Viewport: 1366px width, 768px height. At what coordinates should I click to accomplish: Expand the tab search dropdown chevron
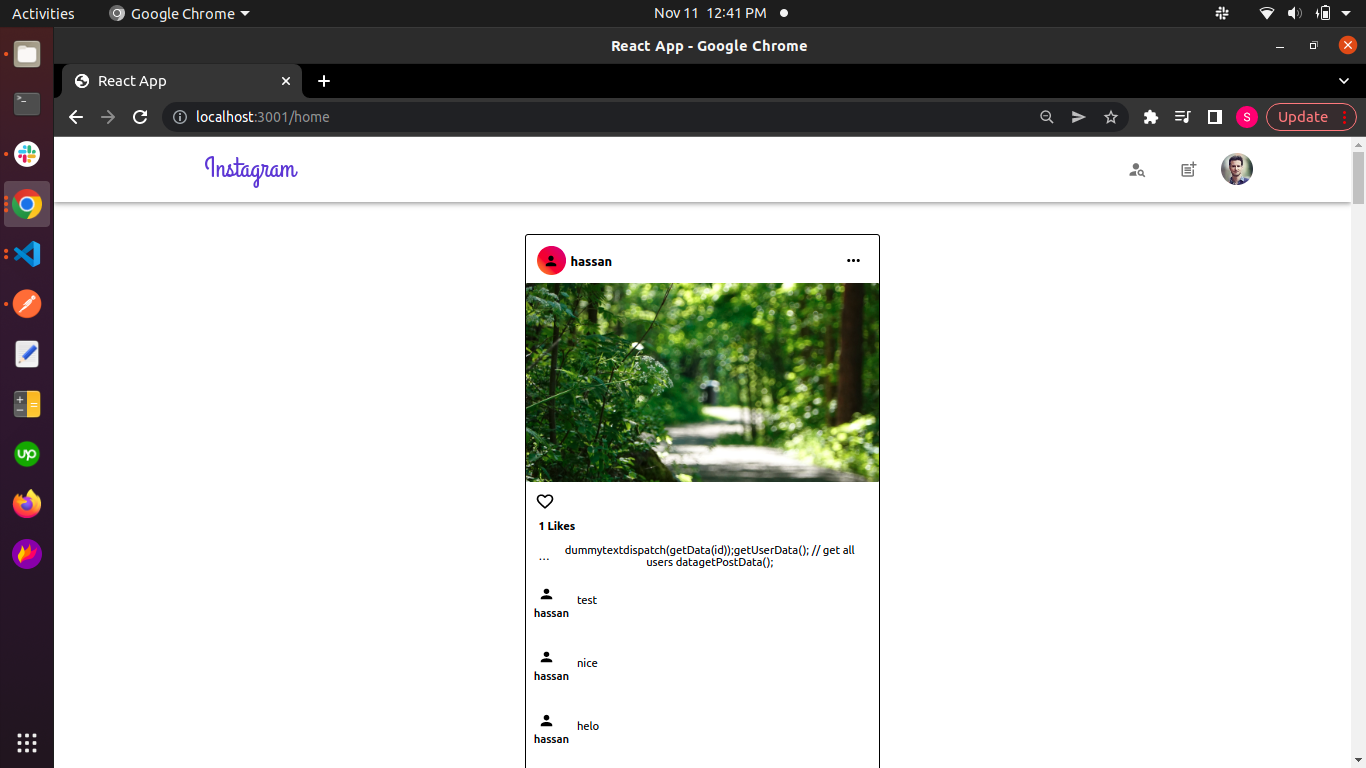tap(1344, 81)
